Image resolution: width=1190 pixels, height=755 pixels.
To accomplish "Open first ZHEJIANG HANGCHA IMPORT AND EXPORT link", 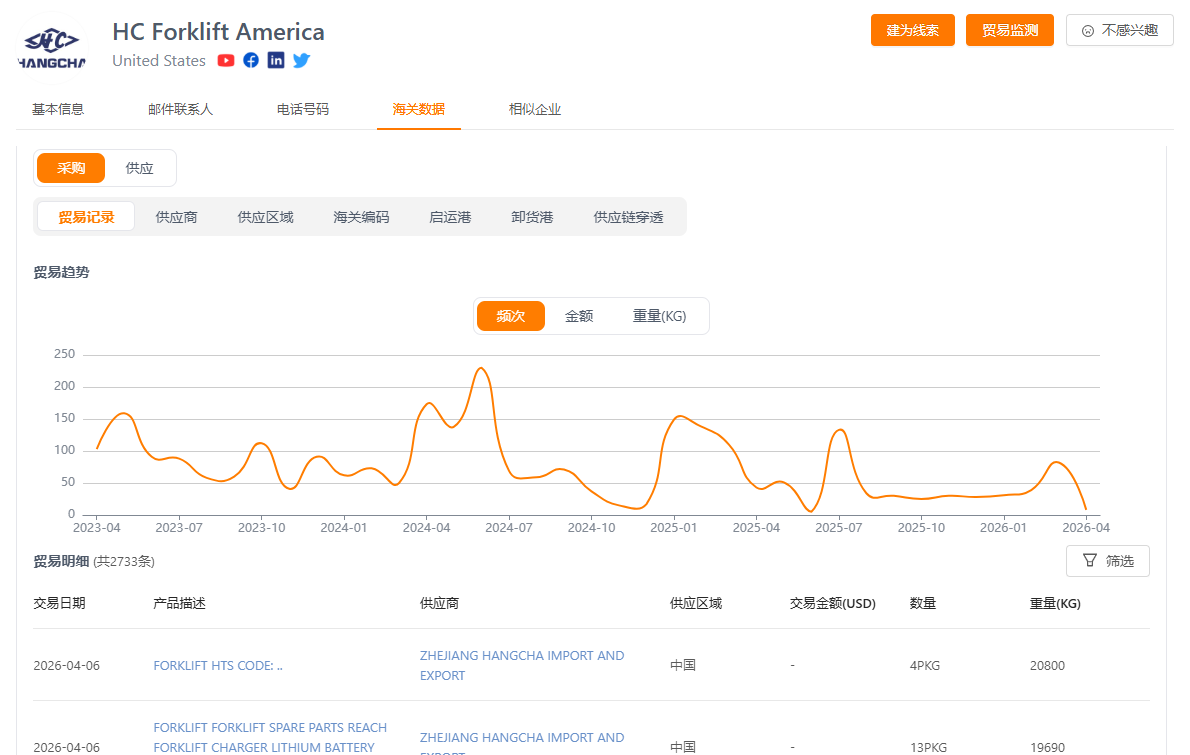I will pyautogui.click(x=522, y=665).
